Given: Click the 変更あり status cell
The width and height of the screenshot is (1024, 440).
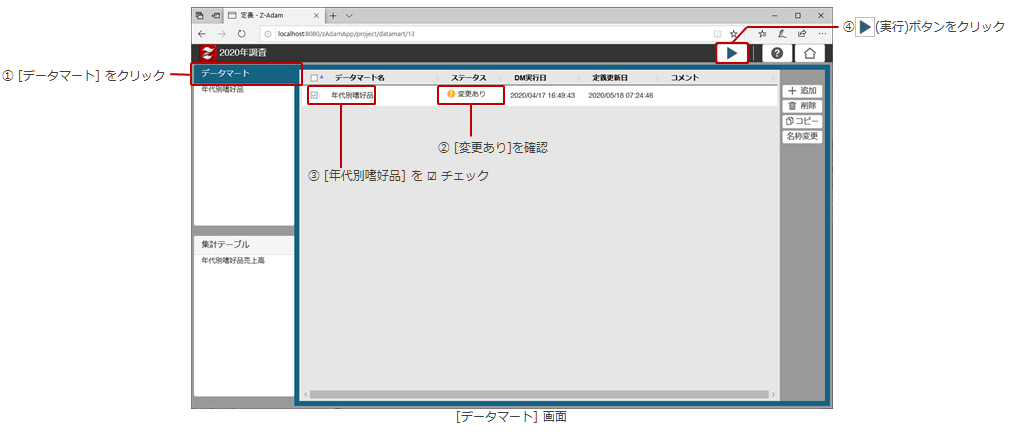Looking at the screenshot, I should click(466, 94).
